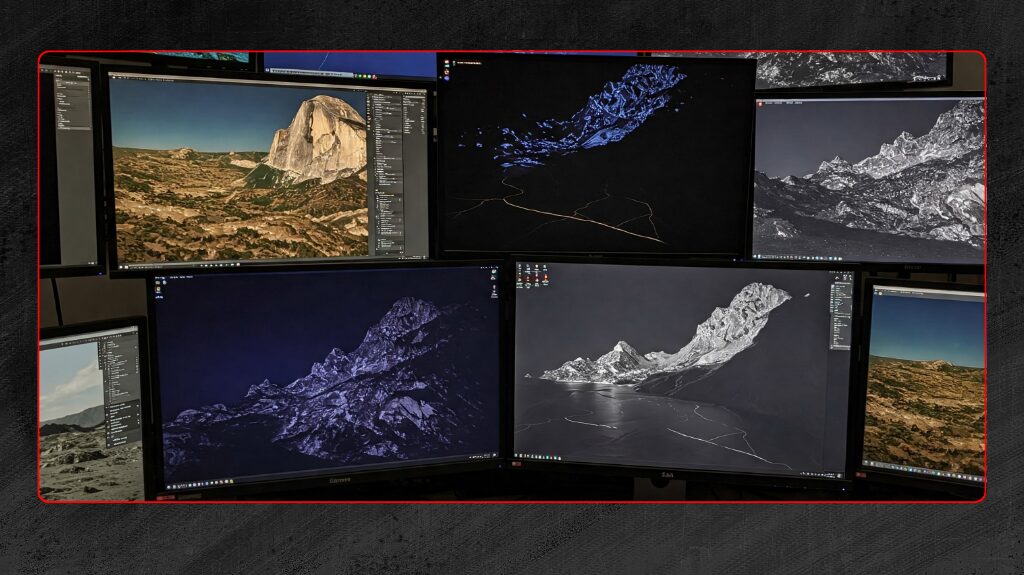Click the cloudy sky in rocky terrain viewport
The width and height of the screenshot is (1024, 575).
pos(71,381)
